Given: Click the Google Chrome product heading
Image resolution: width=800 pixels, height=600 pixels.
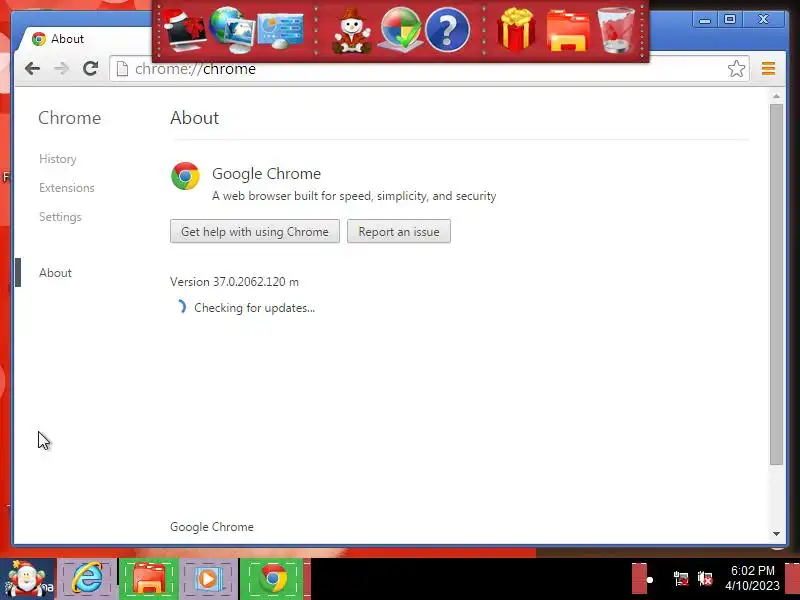Looking at the screenshot, I should pyautogui.click(x=266, y=173).
